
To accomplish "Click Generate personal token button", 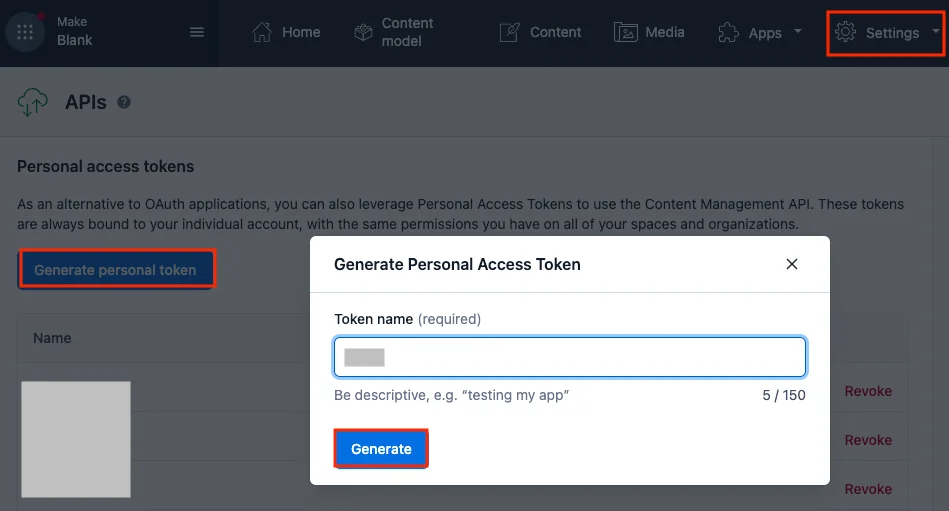I will click(x=116, y=269).
